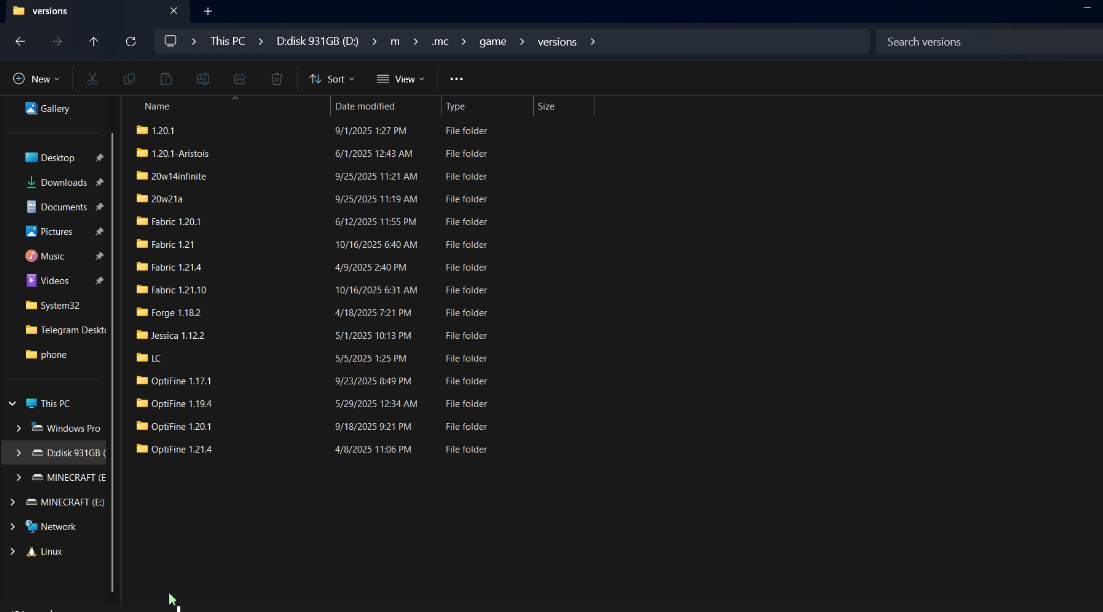Open the Sort dropdown
1103x612 pixels.
332,79
